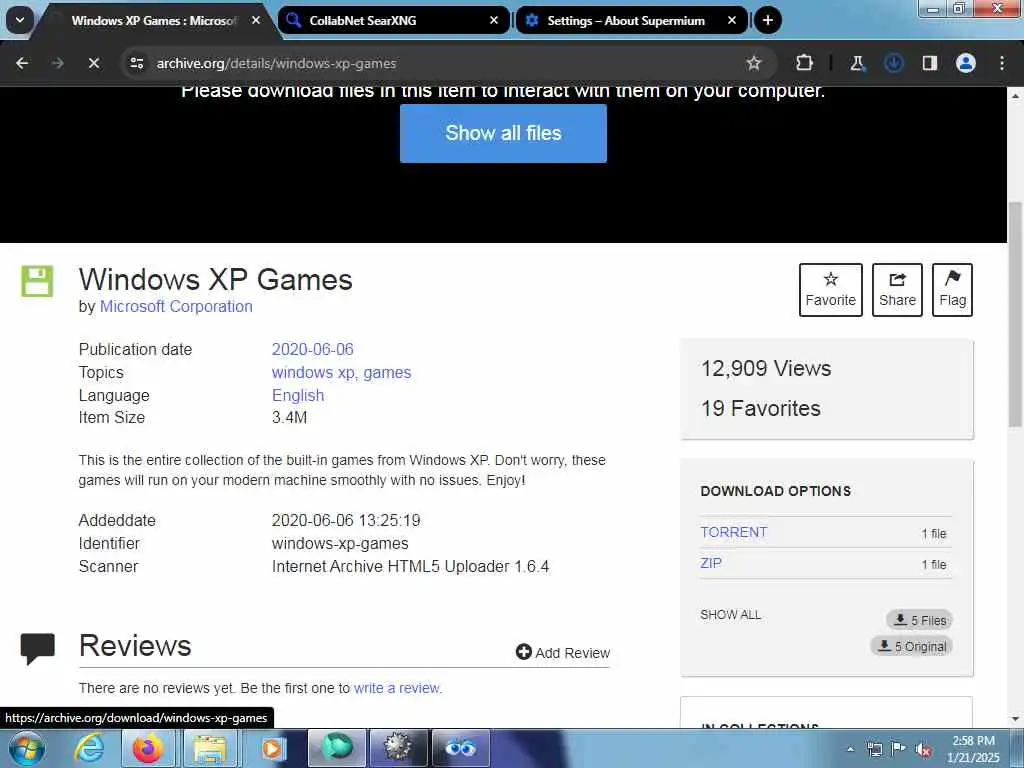Image resolution: width=1024 pixels, height=768 pixels.
Task: Flag this item
Action: point(952,290)
